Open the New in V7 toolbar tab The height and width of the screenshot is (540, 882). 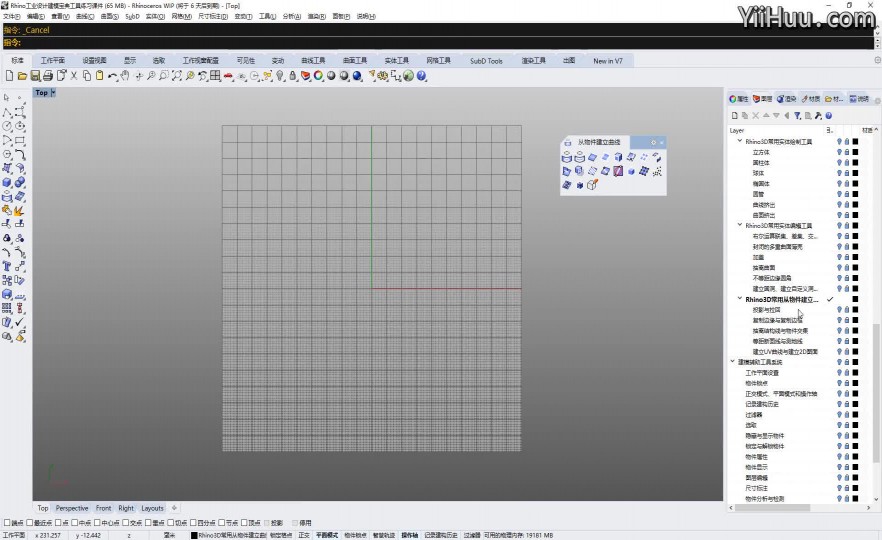click(608, 60)
